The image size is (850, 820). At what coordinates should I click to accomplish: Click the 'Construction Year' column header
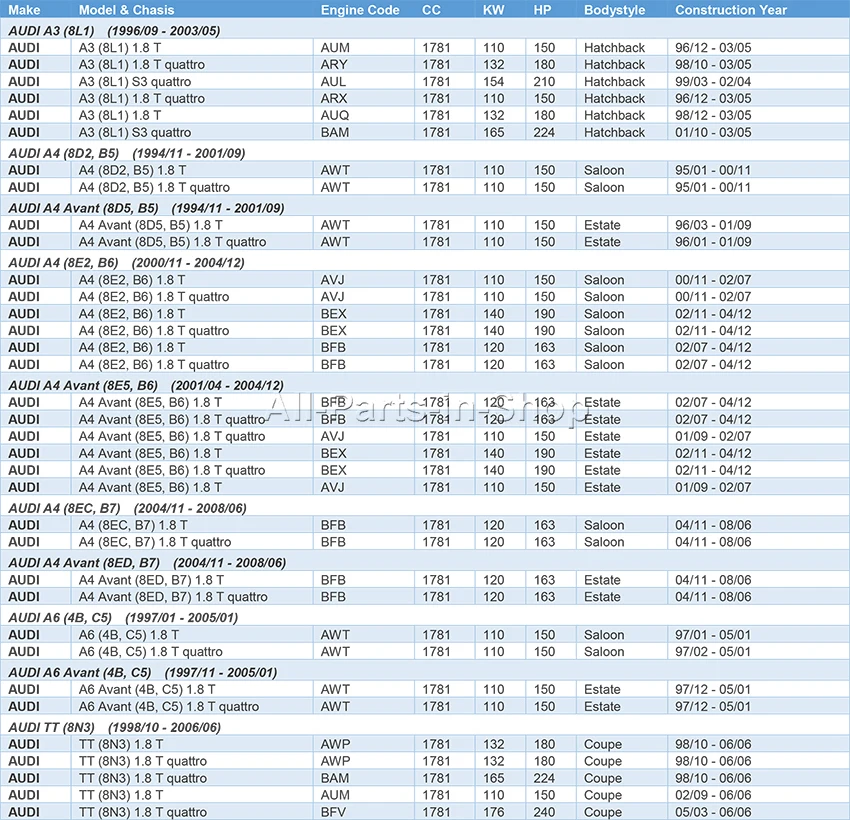[x=731, y=10]
